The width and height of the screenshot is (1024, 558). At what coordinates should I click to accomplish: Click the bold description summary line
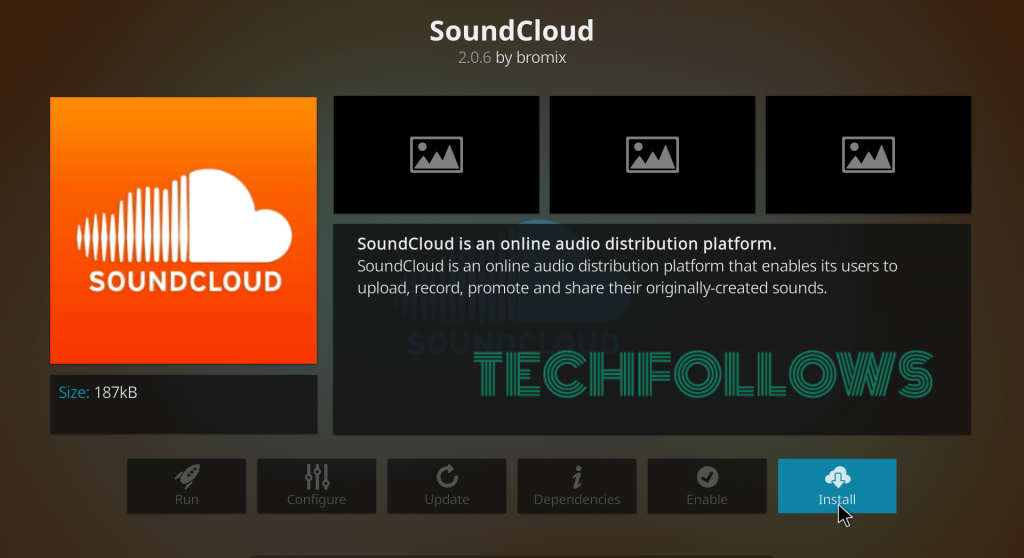(566, 244)
